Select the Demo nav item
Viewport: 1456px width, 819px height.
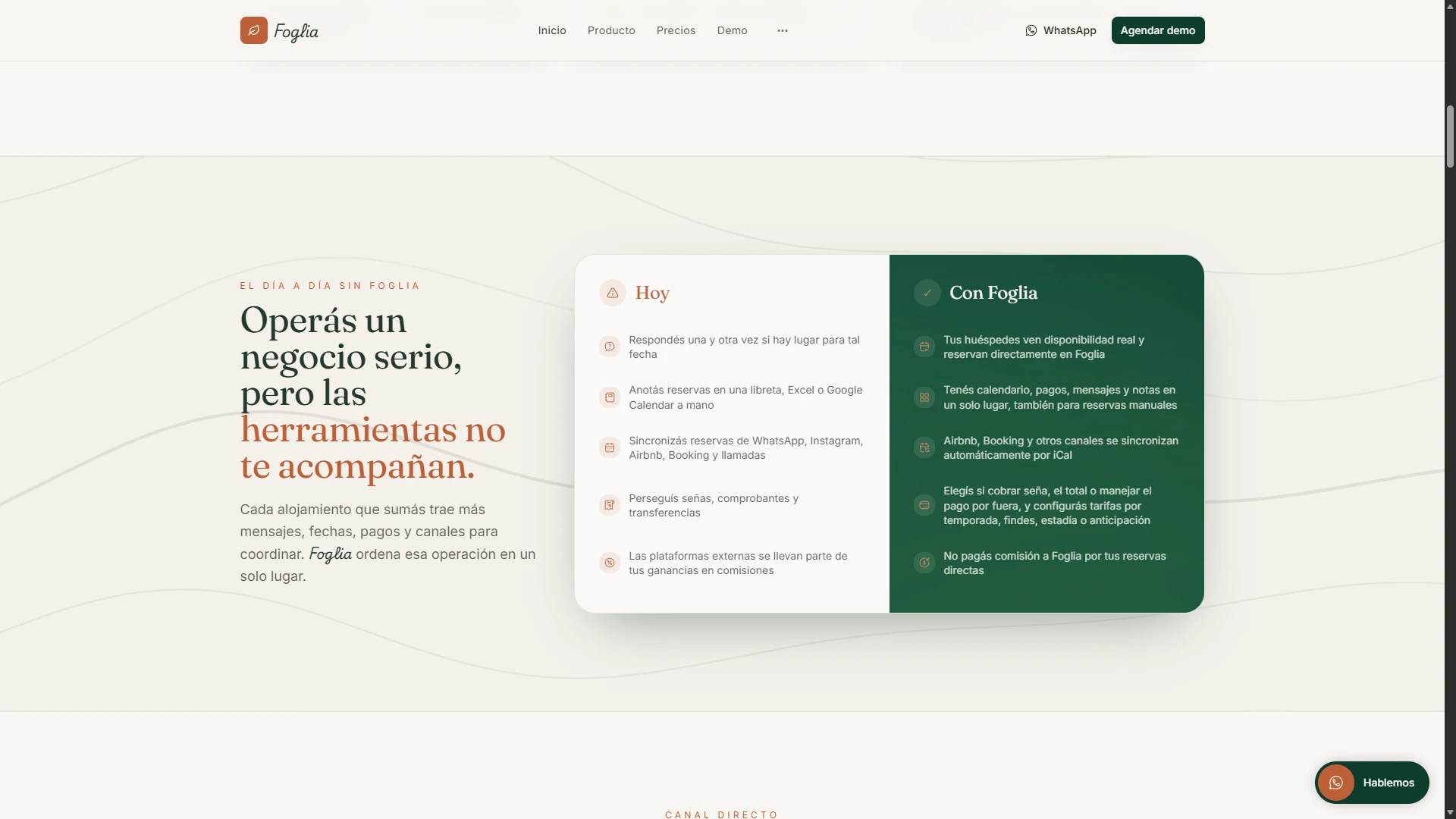(733, 30)
